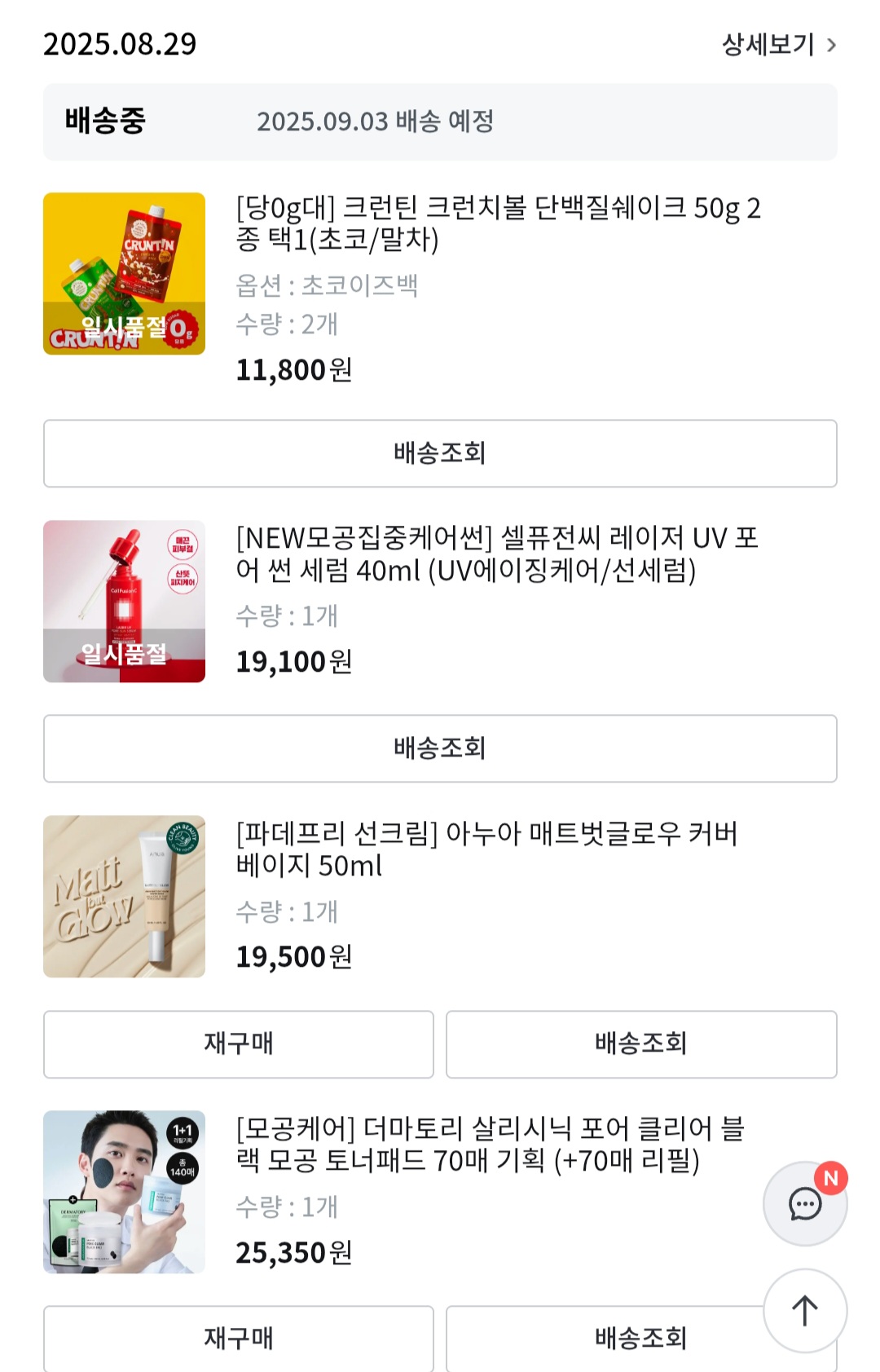Image resolution: width=880 pixels, height=1372 pixels.
Task: Open 셀퓨전씨 UV serum product thumbnail
Action: point(124,602)
